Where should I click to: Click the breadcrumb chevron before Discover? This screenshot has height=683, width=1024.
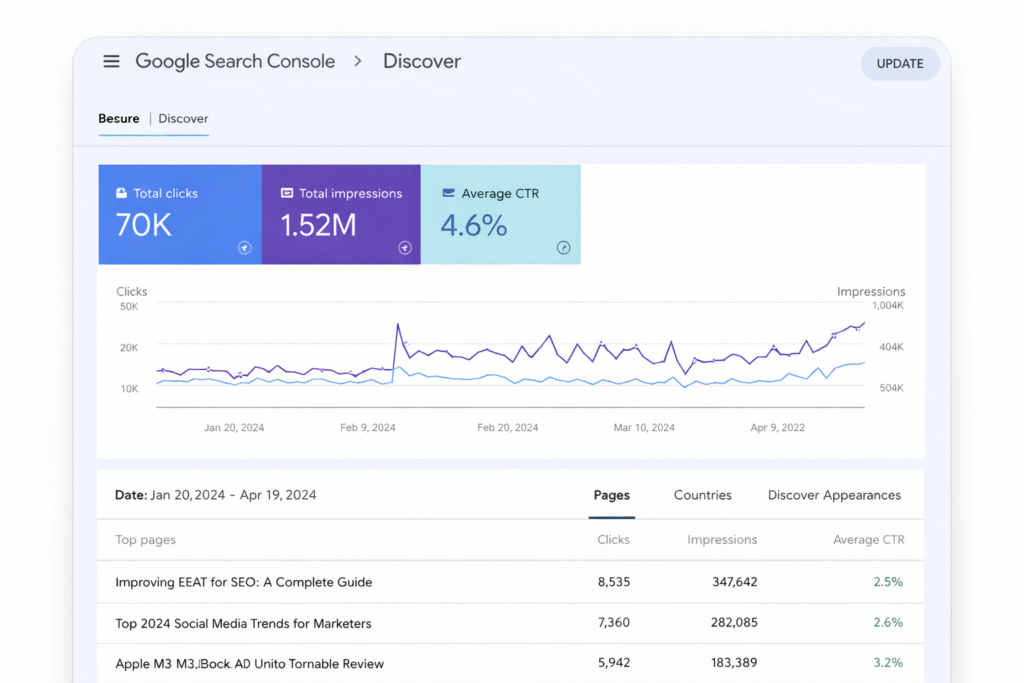358,62
